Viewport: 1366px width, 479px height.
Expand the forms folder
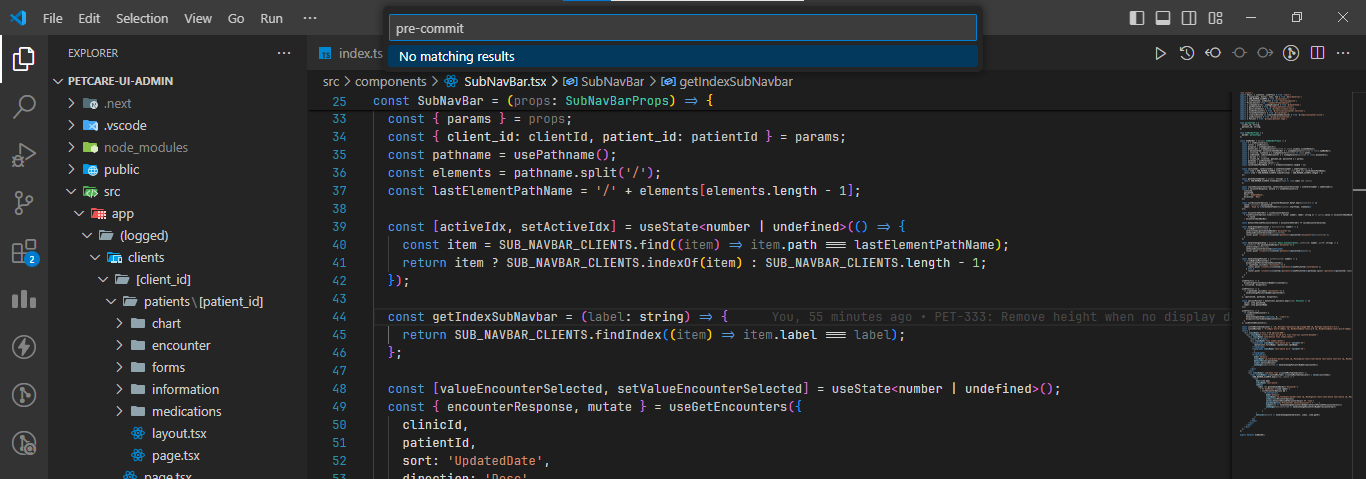119,367
